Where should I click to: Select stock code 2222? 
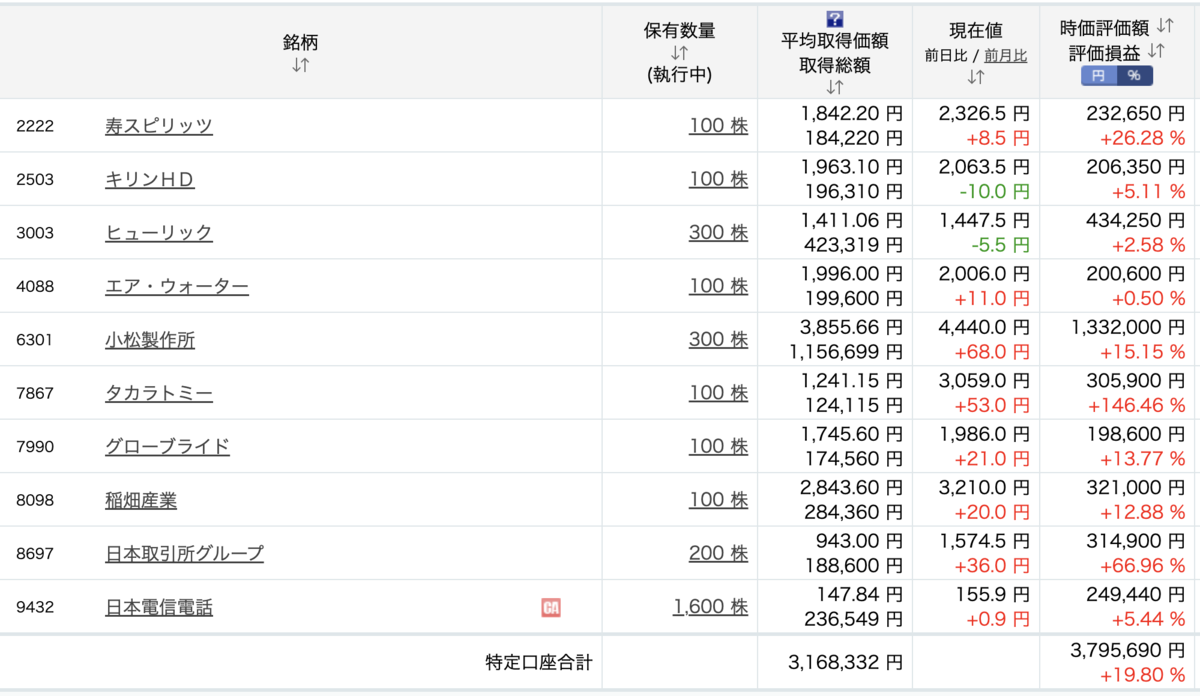[35, 126]
